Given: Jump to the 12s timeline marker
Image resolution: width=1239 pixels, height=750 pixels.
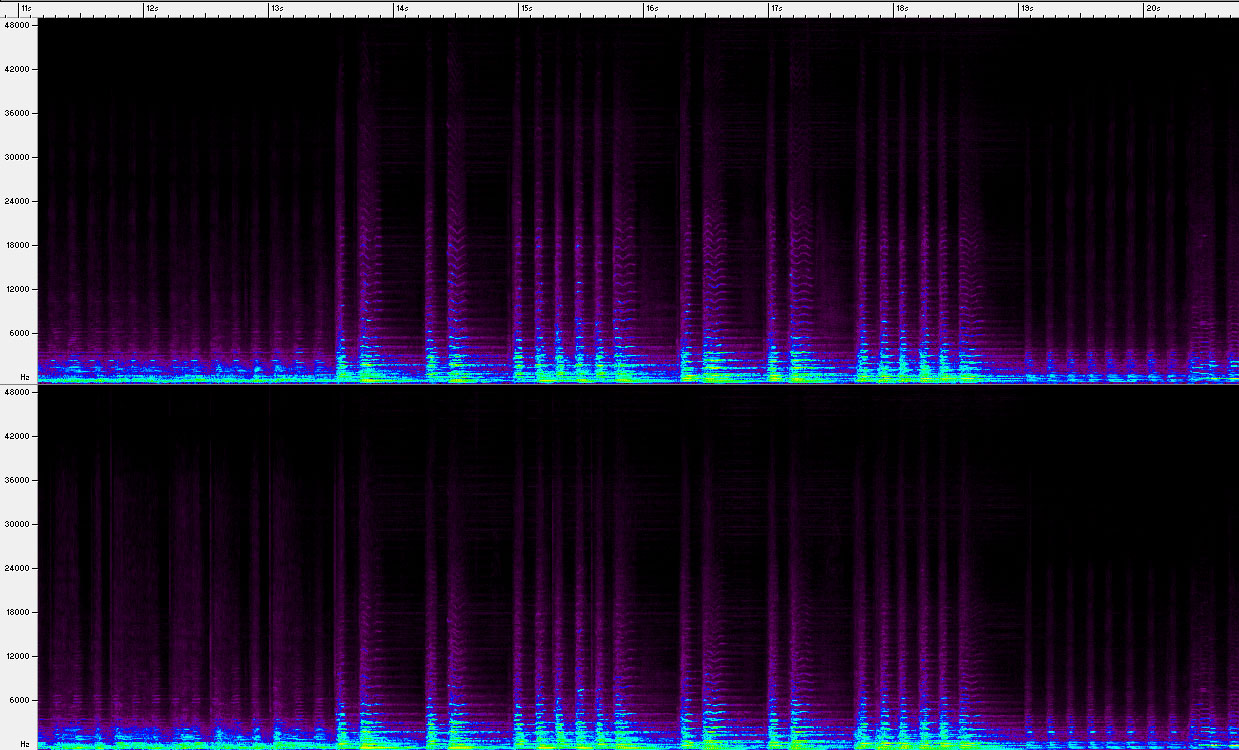Looking at the screenshot, I should [x=151, y=8].
